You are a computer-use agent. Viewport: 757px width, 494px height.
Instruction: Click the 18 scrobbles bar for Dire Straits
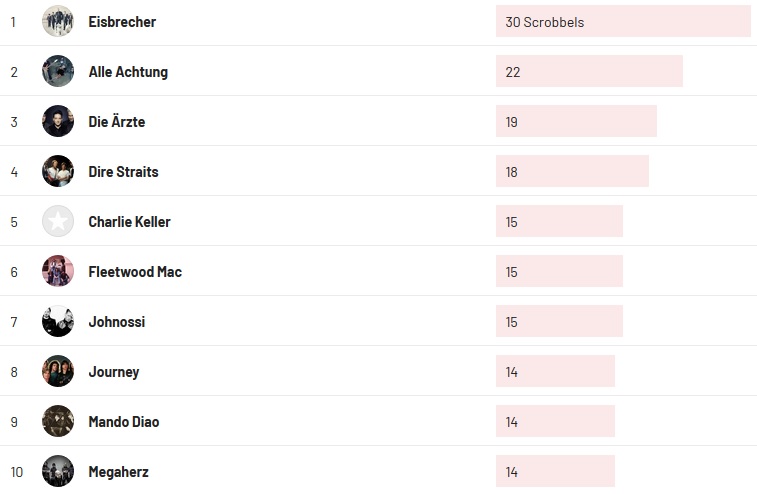[x=572, y=172]
